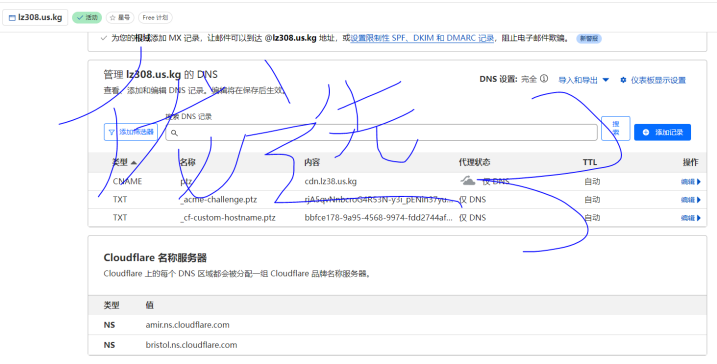The image size is (717, 364).
Task: Focus the DNS record search field
Action: click(381, 133)
